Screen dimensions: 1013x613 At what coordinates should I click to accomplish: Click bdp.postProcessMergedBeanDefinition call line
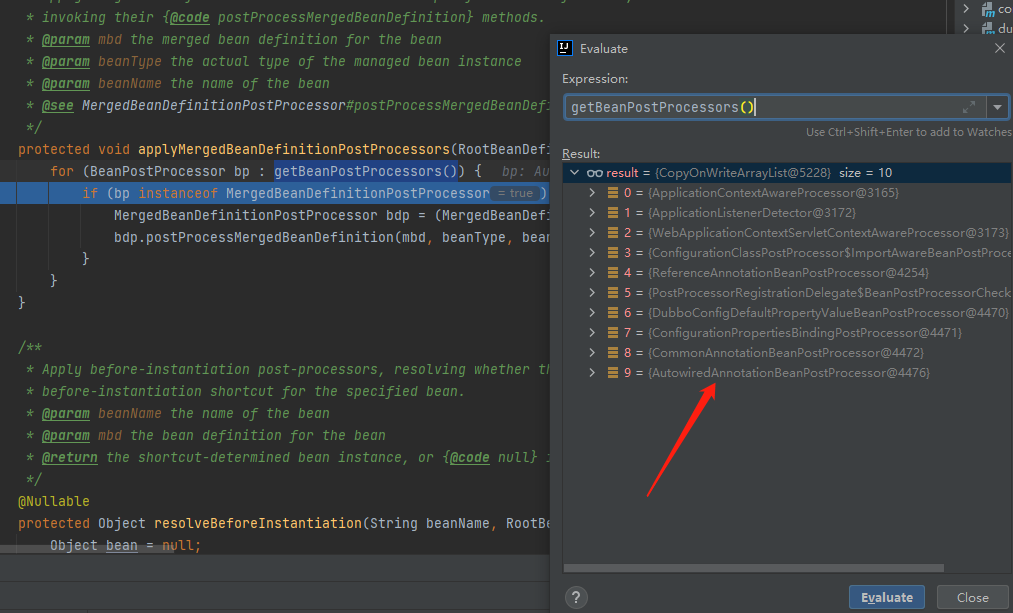(x=331, y=238)
